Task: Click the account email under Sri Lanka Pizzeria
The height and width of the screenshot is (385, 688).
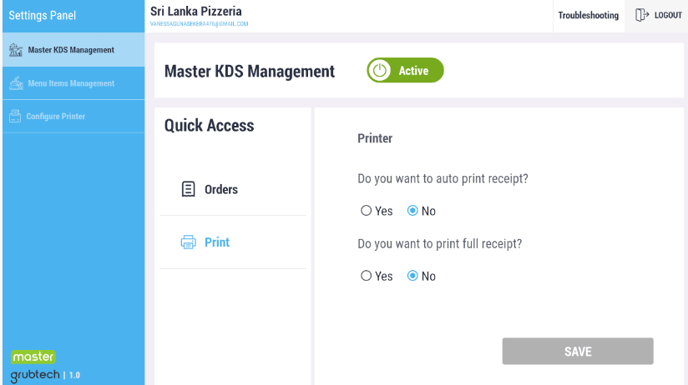Action: tap(199, 24)
